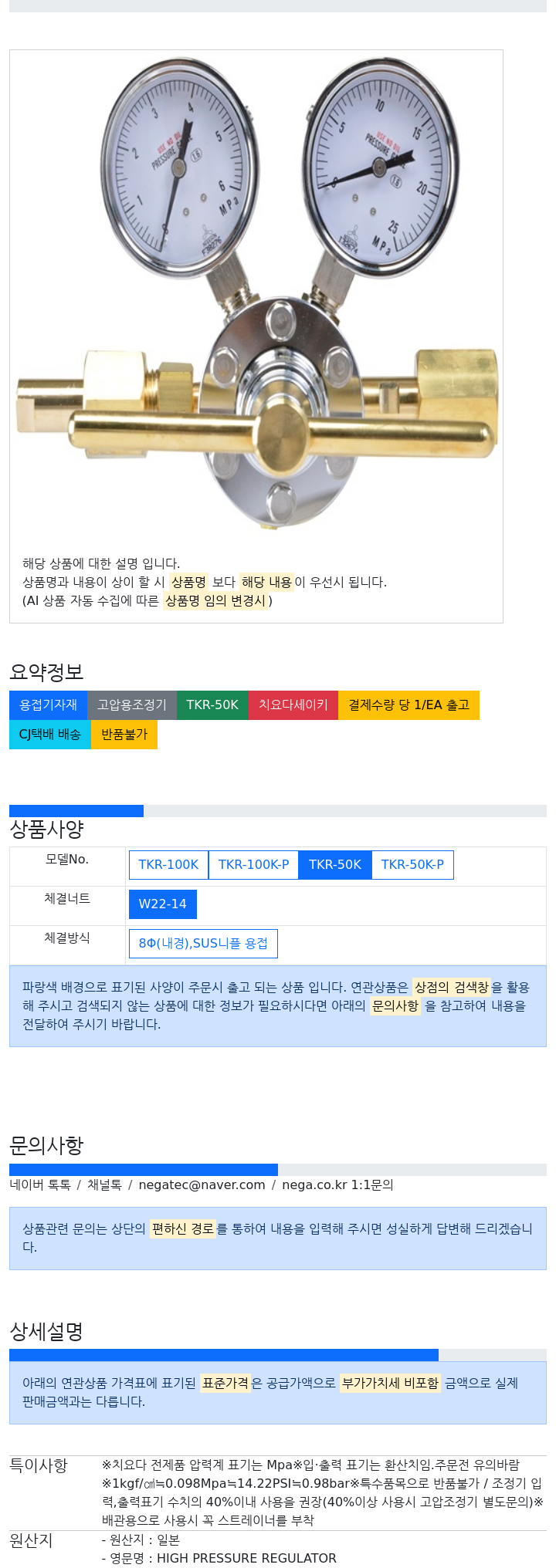Screen dimensions: 556x1568
Task: Open nega.co.kr 1:1문의 link
Action: pyautogui.click(x=337, y=1184)
